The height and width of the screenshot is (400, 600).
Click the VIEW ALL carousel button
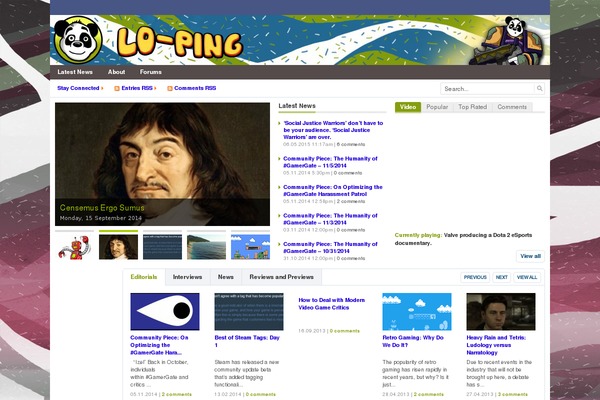click(527, 277)
